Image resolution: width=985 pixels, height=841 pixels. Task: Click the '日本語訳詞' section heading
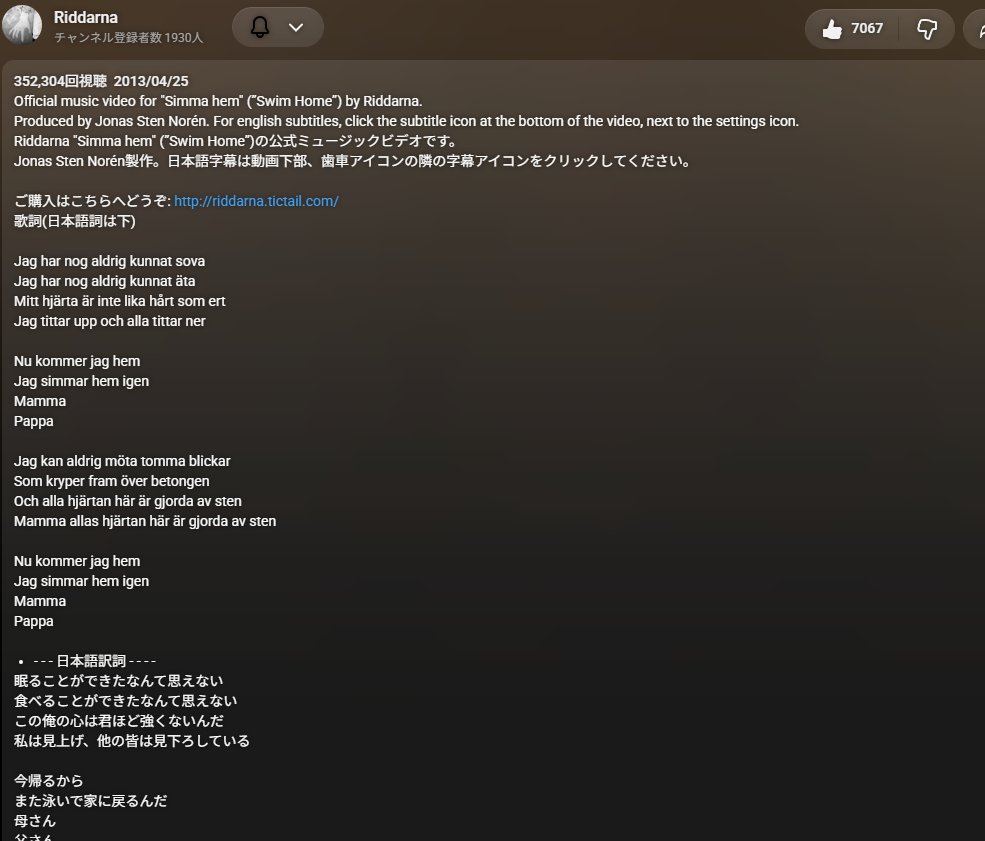[x=94, y=661]
